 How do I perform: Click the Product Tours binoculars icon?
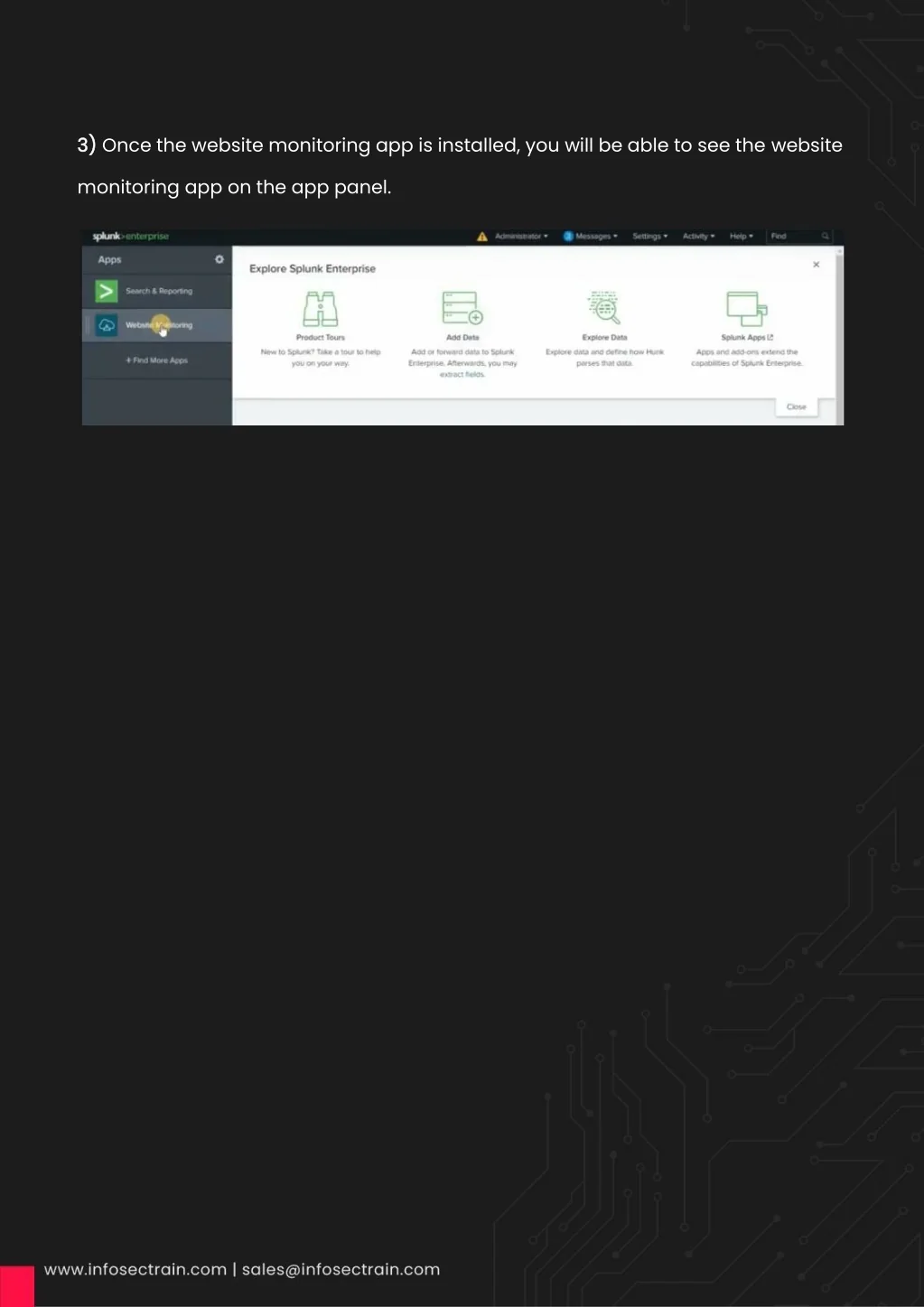pyautogui.click(x=321, y=309)
